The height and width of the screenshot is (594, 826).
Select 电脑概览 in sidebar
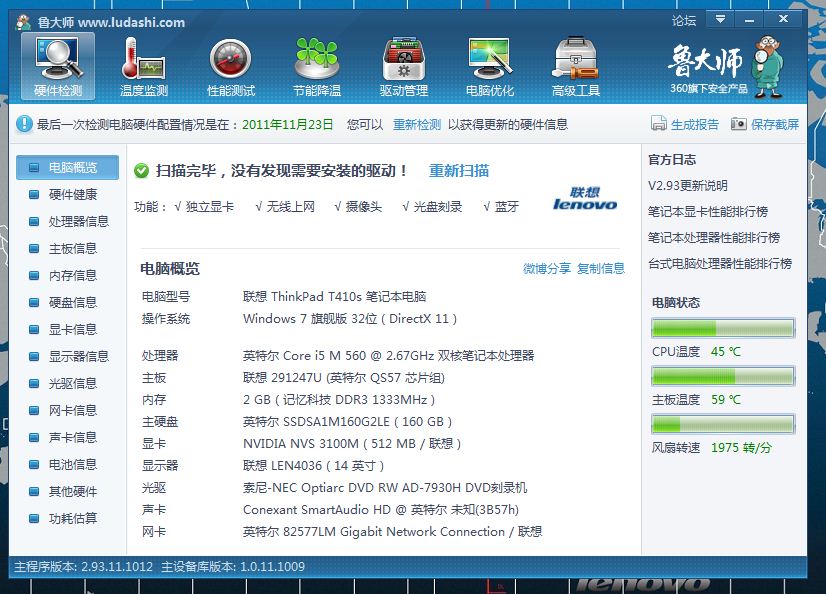pyautogui.click(x=67, y=167)
